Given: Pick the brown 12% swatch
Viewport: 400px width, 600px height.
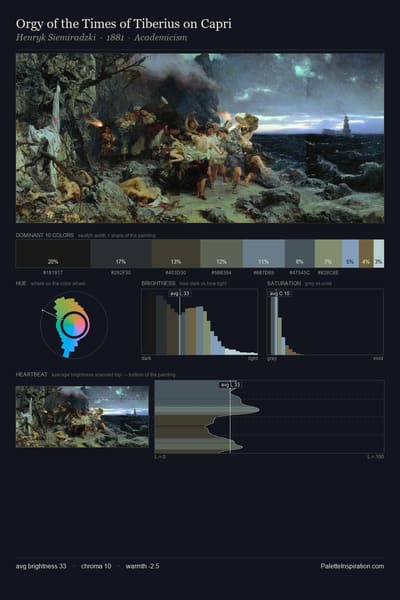Looking at the screenshot, I should click(x=176, y=253).
